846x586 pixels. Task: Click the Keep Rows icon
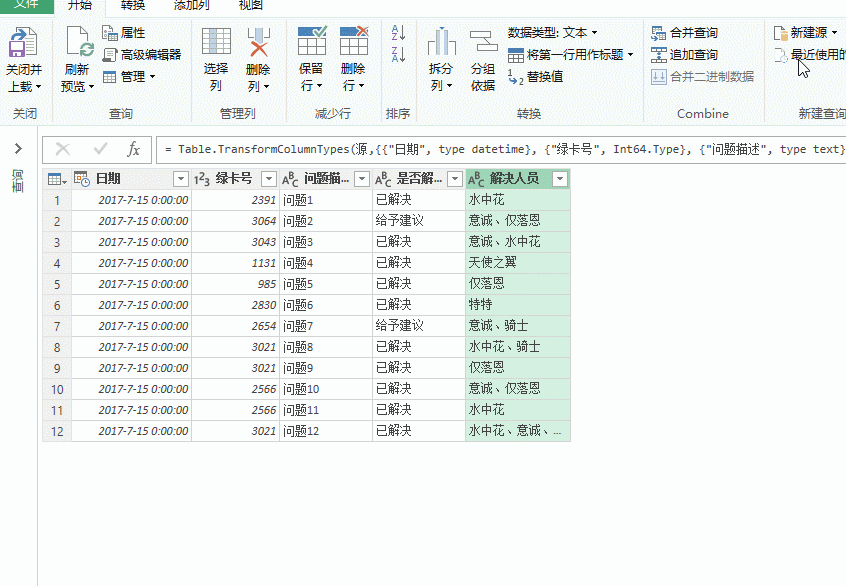[311, 41]
